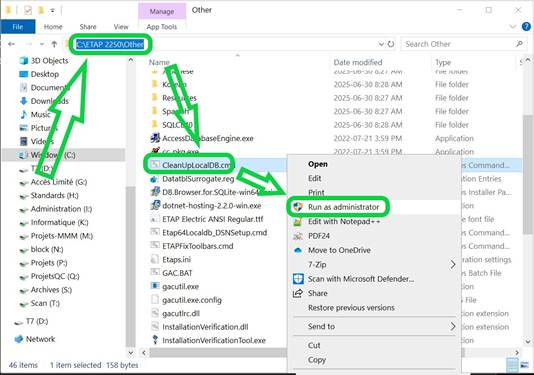Viewport: 534px width, 375px height.
Task: Open the Share ribbon tab
Action: click(88, 27)
